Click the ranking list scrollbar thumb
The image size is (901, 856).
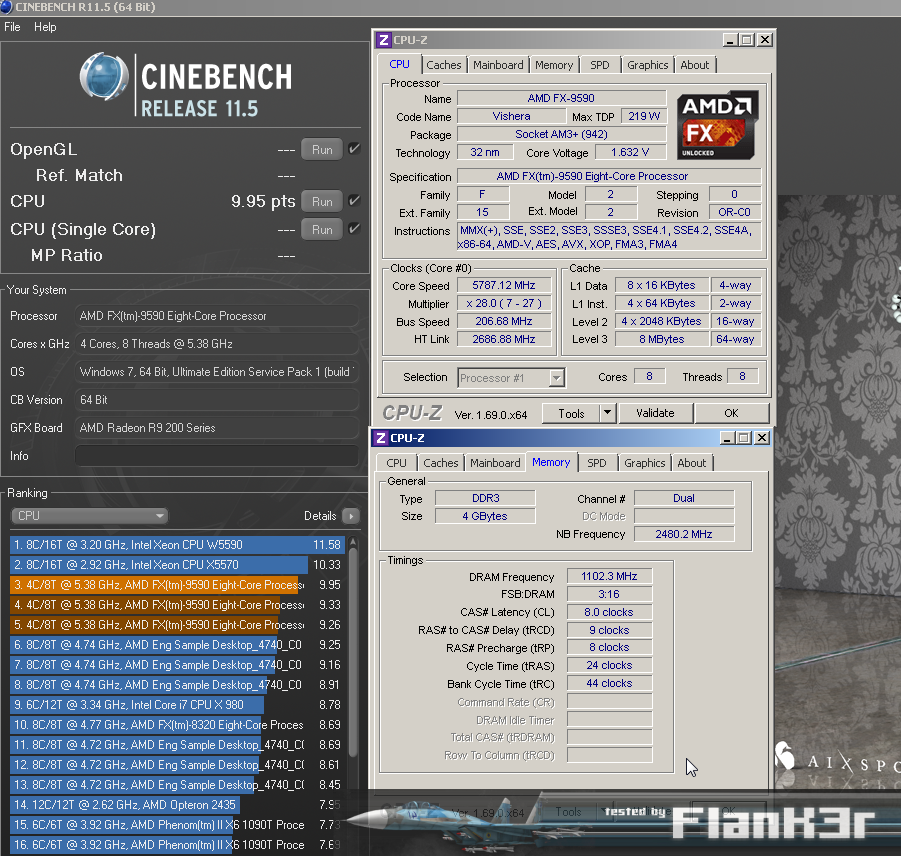[x=353, y=652]
